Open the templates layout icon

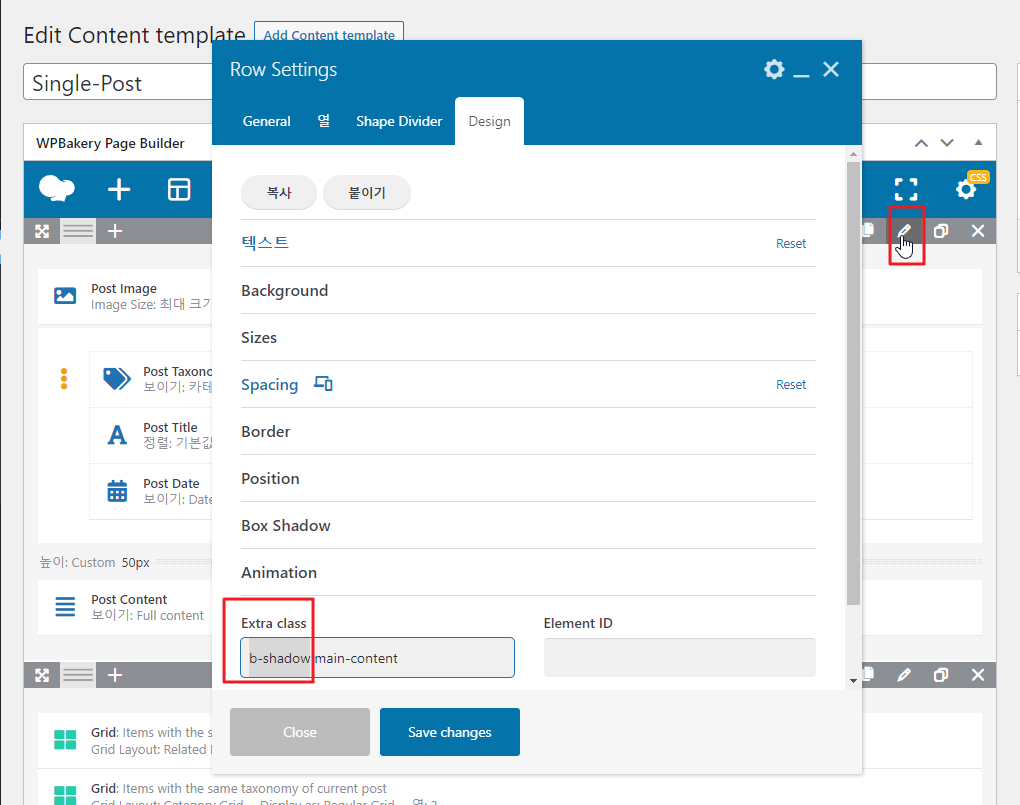pos(179,189)
